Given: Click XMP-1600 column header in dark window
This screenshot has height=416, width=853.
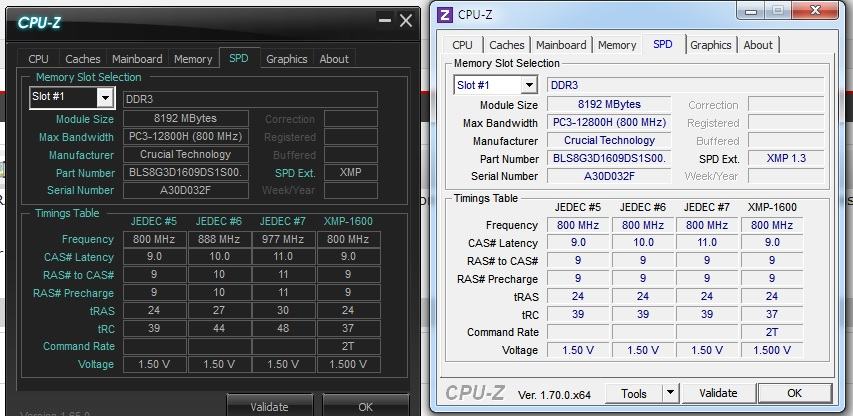Looking at the screenshot, I should point(348,221).
